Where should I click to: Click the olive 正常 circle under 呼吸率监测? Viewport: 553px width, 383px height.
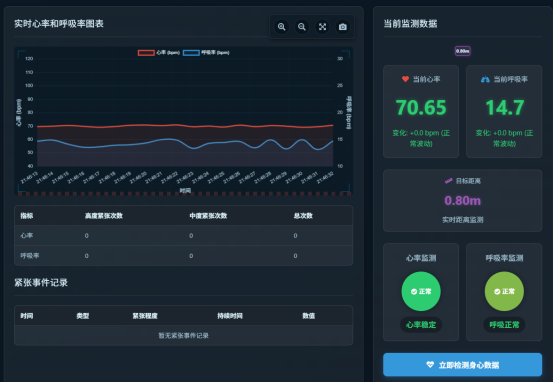pos(504,291)
